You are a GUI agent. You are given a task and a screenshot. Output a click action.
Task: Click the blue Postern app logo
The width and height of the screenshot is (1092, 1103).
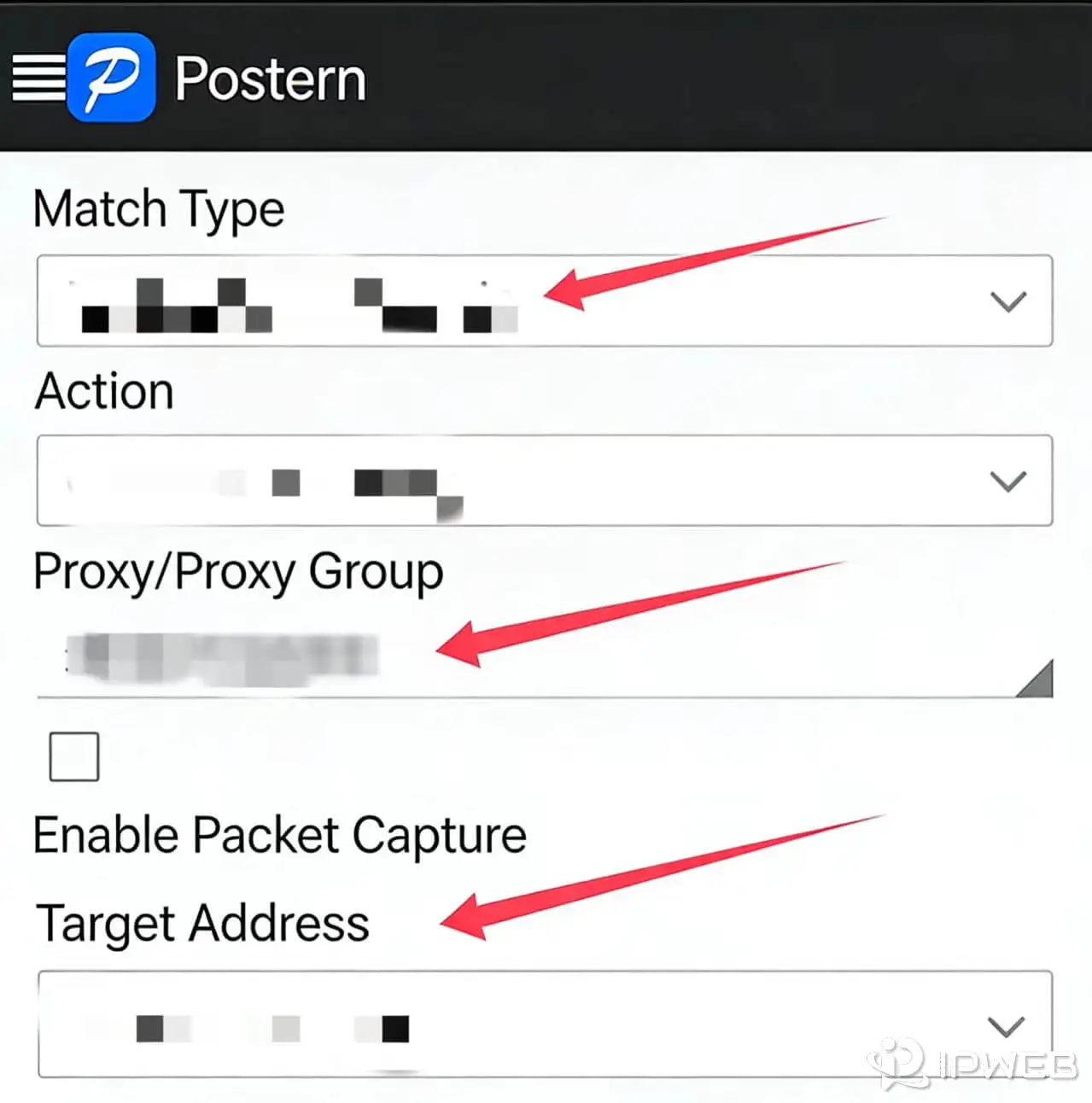[x=112, y=78]
